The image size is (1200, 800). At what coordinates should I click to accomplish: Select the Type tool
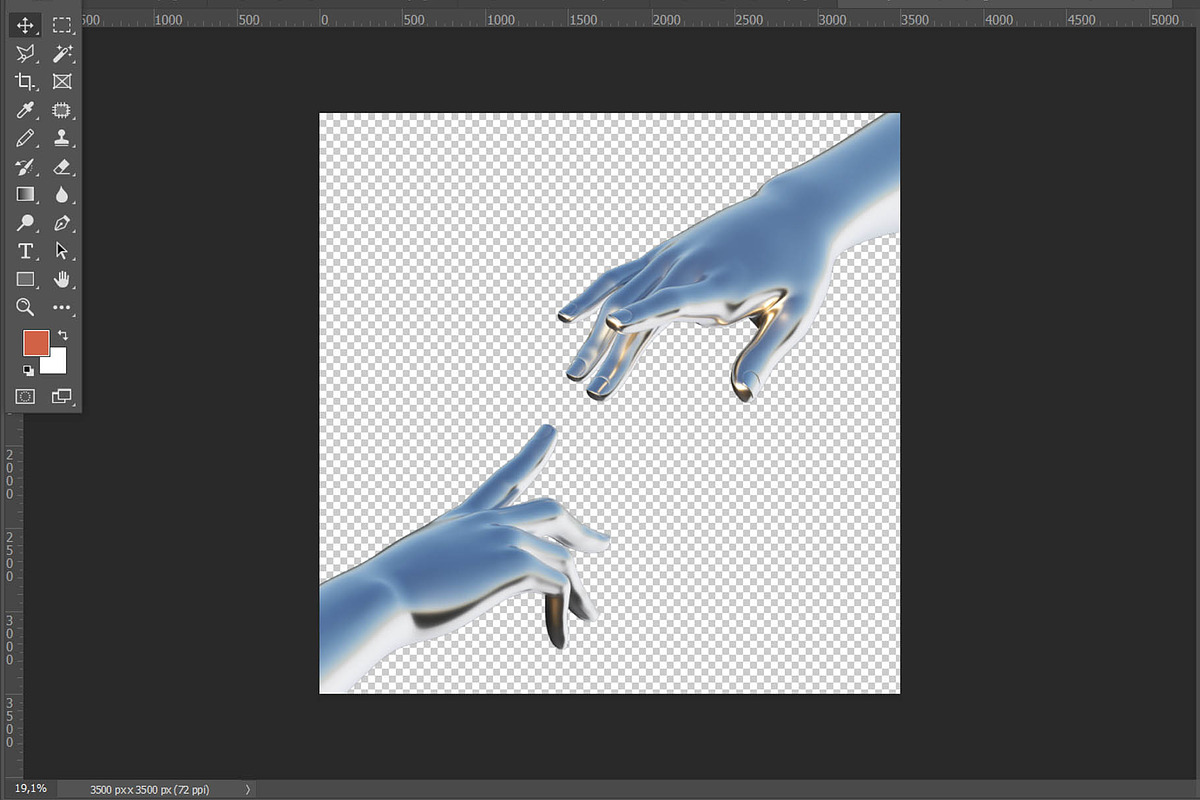pyautogui.click(x=26, y=251)
